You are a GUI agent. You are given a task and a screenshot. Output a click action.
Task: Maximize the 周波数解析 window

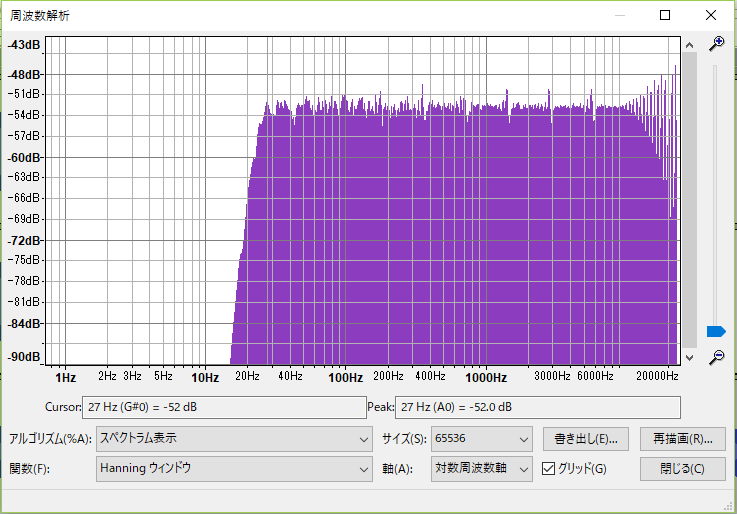pos(665,15)
